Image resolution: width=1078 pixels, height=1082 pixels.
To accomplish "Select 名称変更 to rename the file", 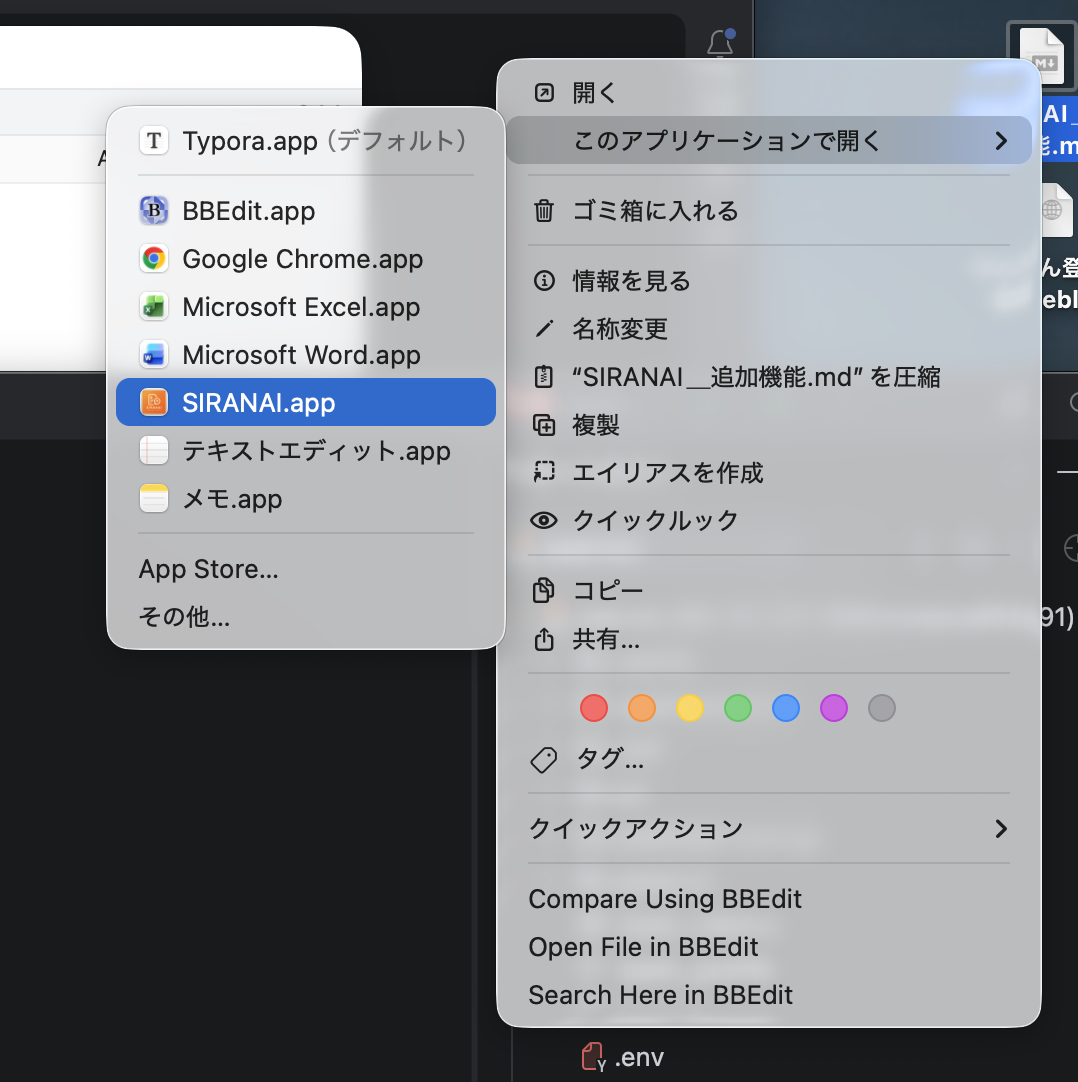I will [769, 328].
